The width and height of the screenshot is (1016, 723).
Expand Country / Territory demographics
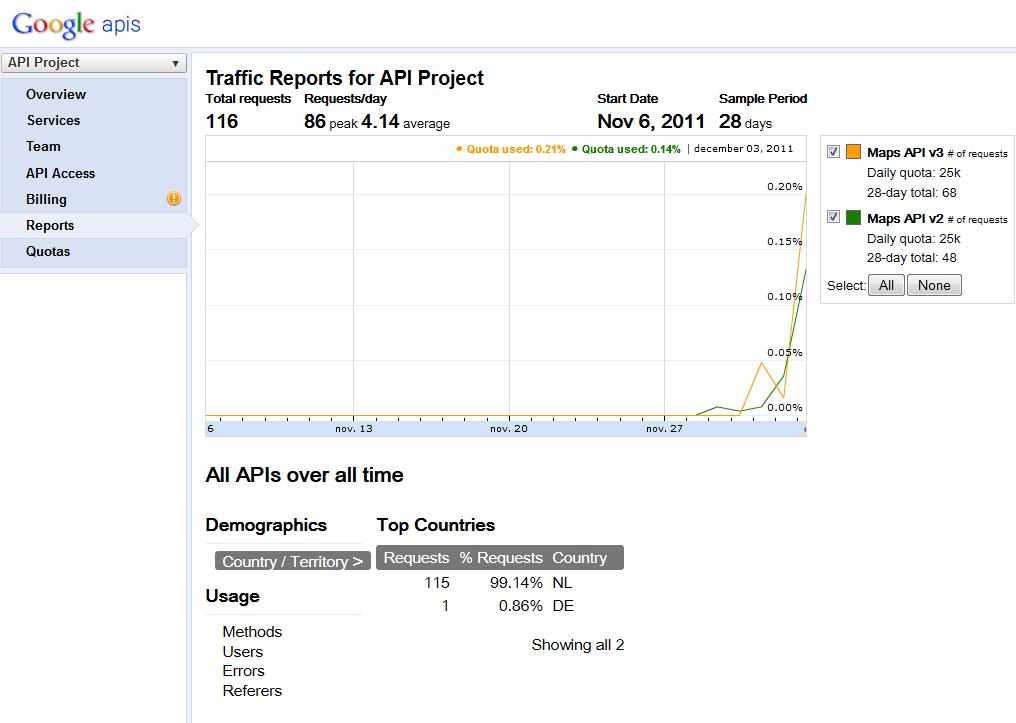(x=292, y=561)
